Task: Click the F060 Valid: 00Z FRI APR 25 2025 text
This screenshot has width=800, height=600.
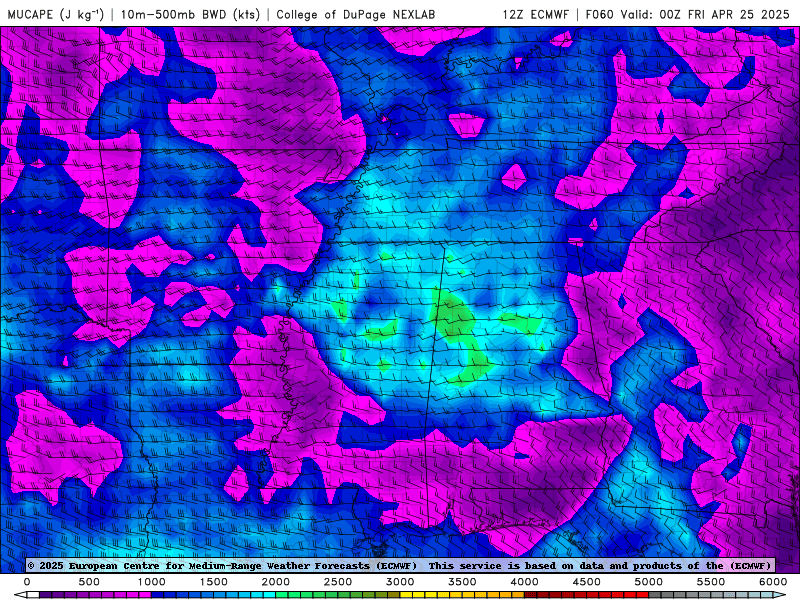Action: pyautogui.click(x=687, y=14)
